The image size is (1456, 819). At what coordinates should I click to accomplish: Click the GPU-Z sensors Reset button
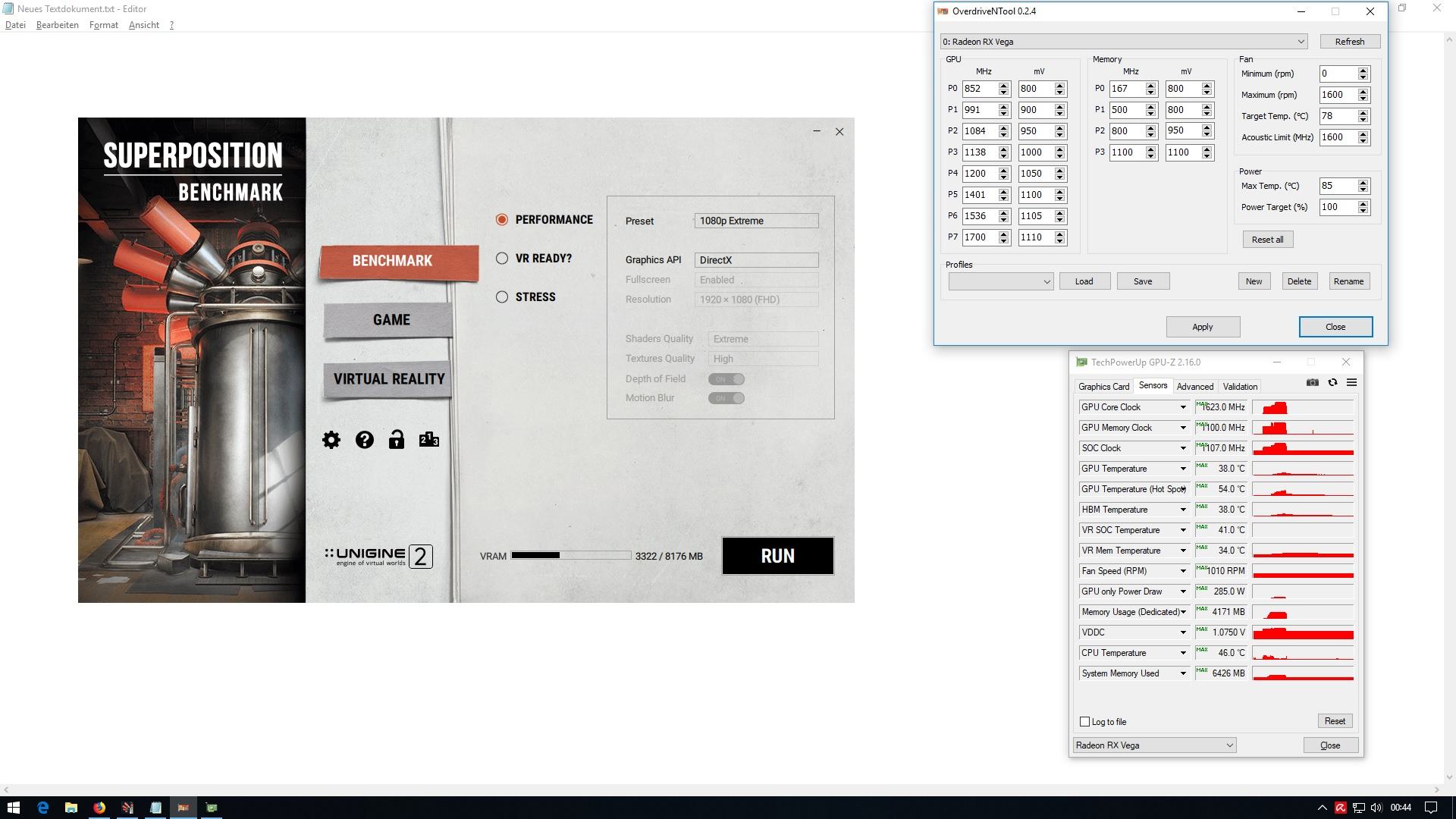[1335, 721]
